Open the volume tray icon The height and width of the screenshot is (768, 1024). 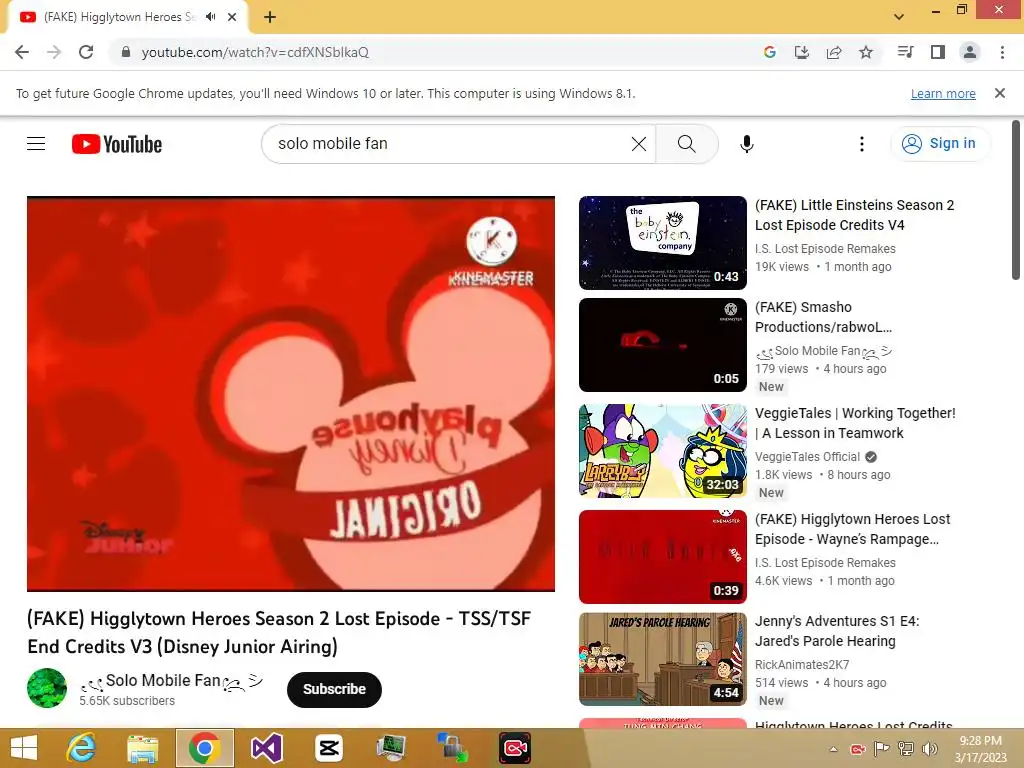tap(929, 749)
